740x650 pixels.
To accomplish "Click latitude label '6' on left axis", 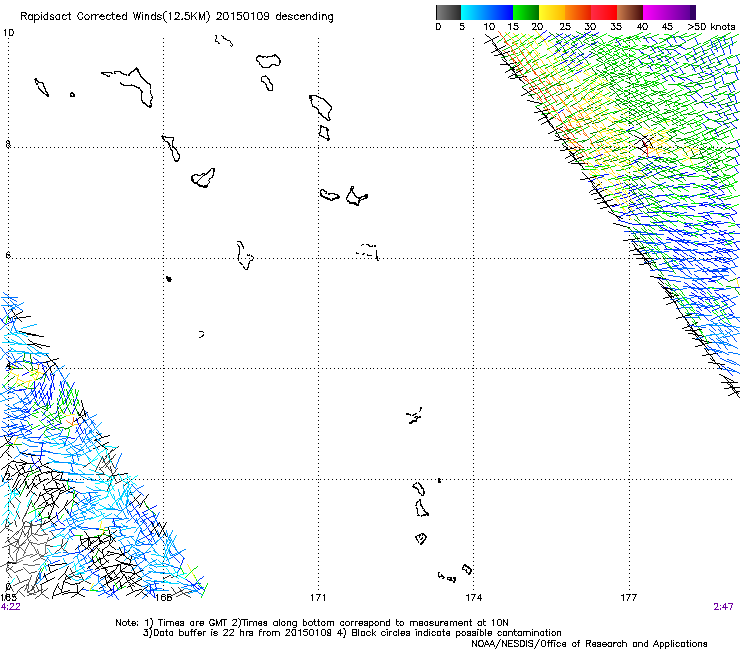I will coord(8,255).
